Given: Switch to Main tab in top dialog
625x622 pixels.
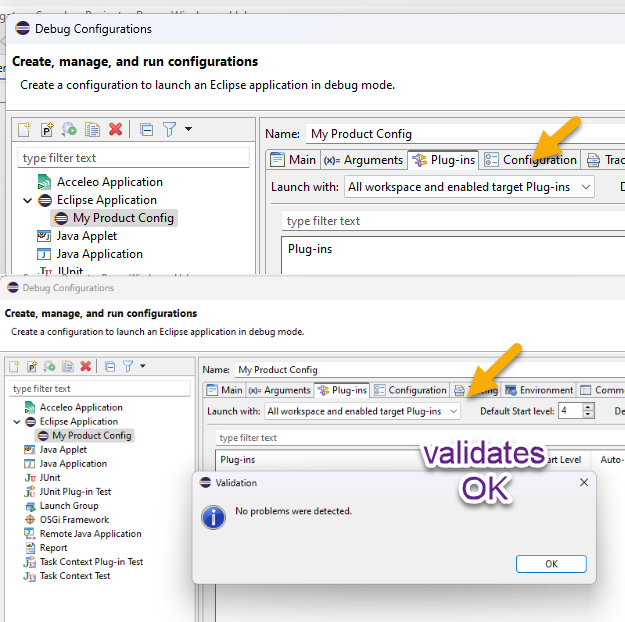Looking at the screenshot, I should pos(294,160).
